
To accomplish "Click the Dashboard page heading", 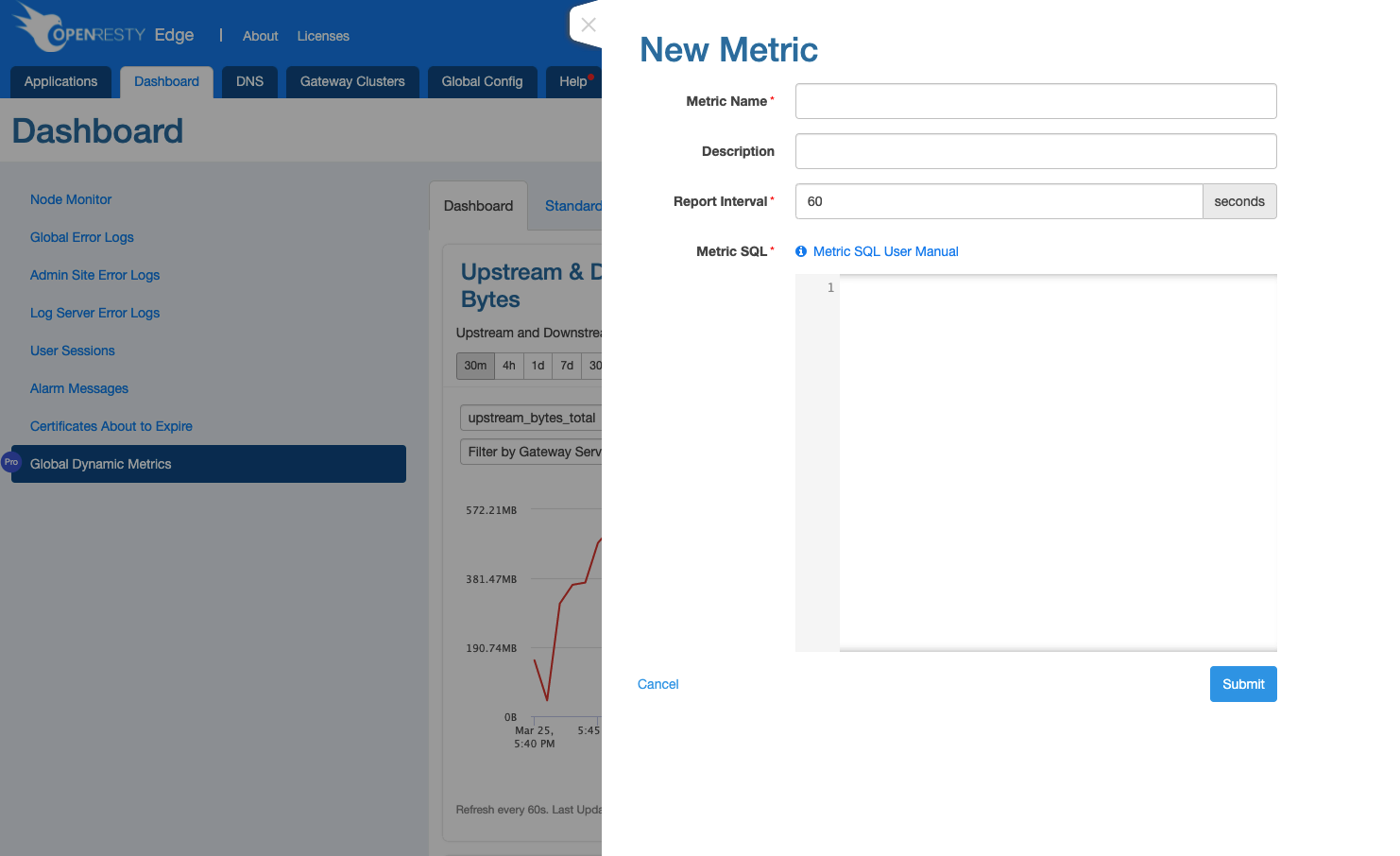I will click(97, 130).
